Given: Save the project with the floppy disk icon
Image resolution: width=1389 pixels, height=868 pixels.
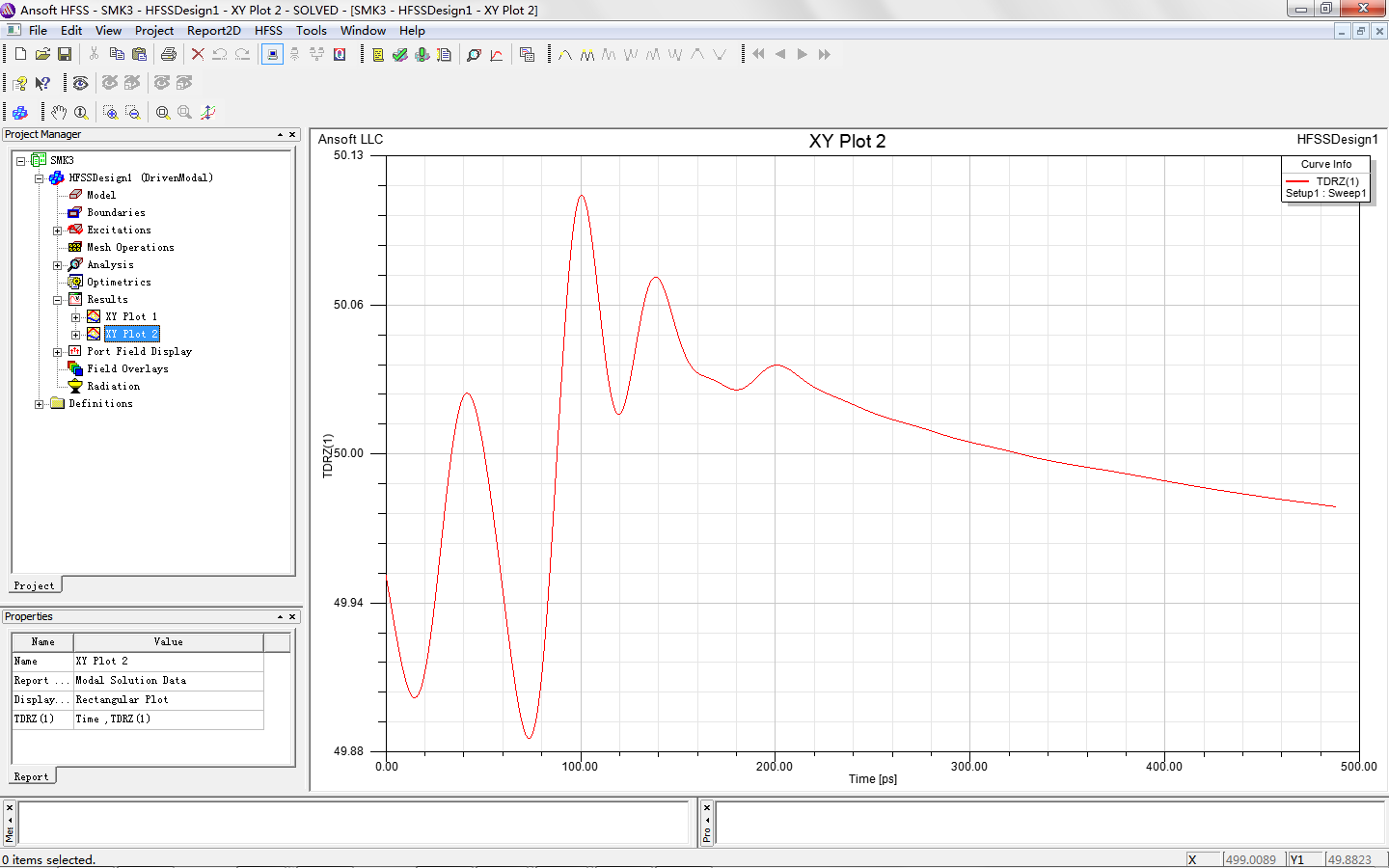Looking at the screenshot, I should click(x=65, y=55).
